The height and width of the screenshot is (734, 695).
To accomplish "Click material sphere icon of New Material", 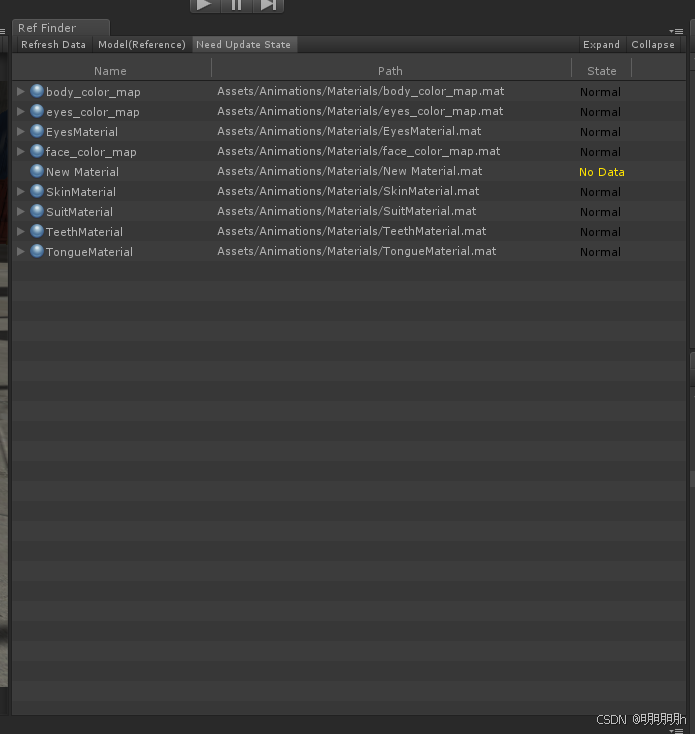I will tap(37, 171).
